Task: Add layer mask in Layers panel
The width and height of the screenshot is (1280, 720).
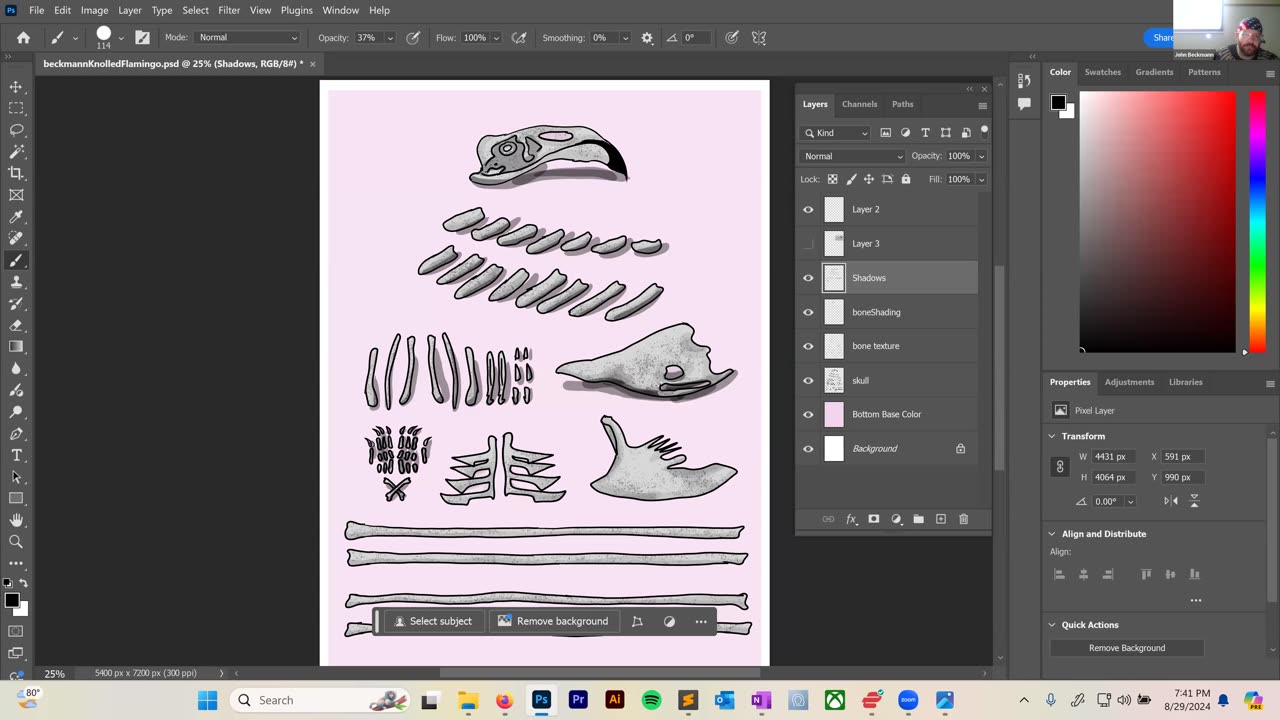Action: pyautogui.click(x=873, y=519)
